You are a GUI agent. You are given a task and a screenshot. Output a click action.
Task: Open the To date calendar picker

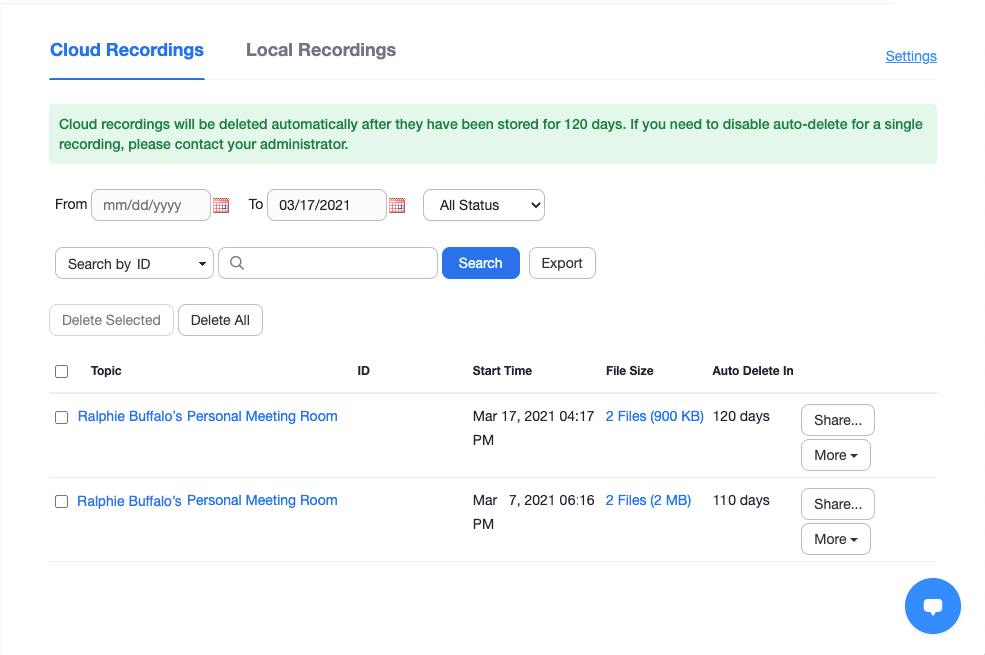pos(397,205)
